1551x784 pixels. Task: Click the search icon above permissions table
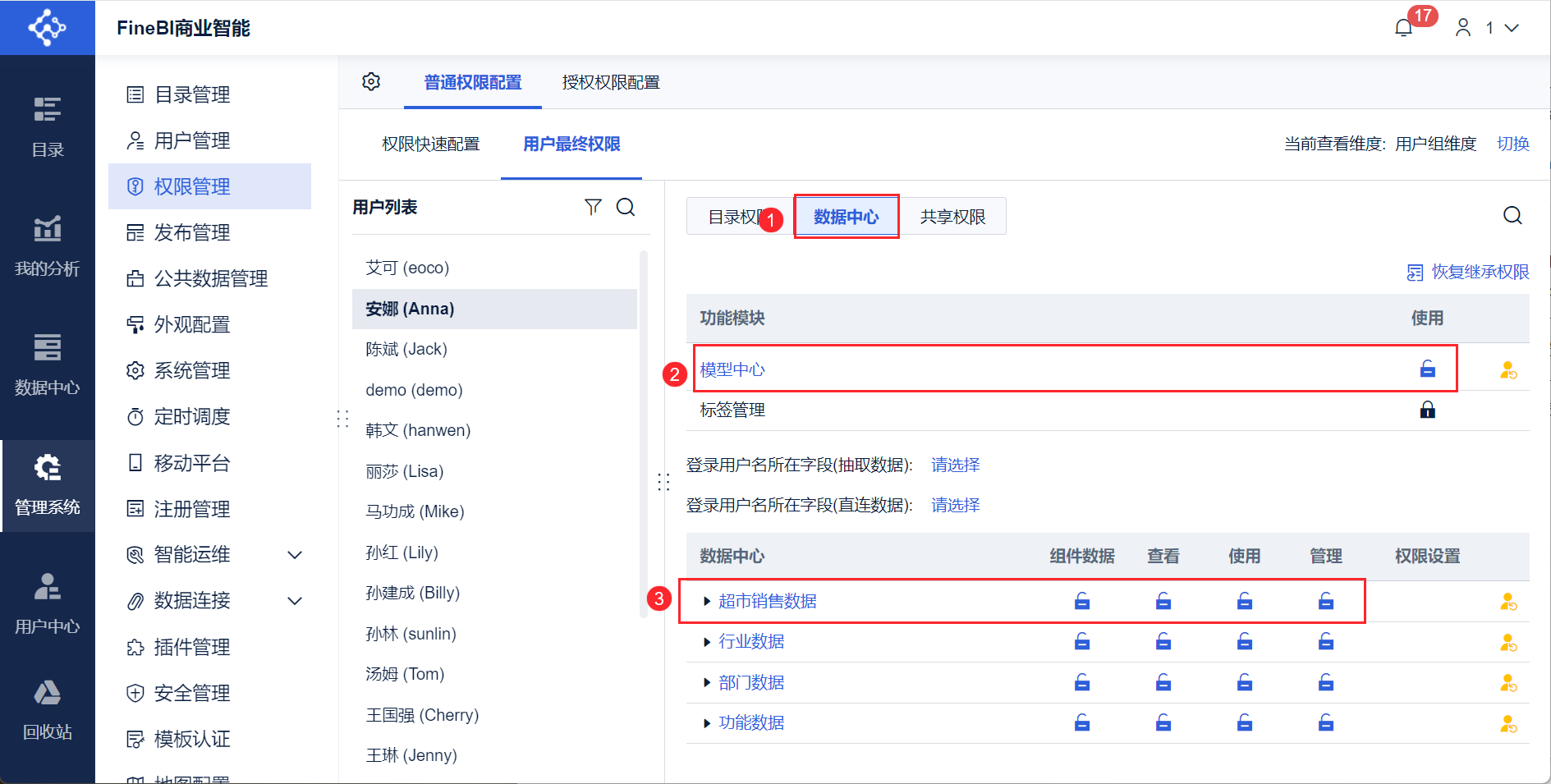click(1512, 215)
